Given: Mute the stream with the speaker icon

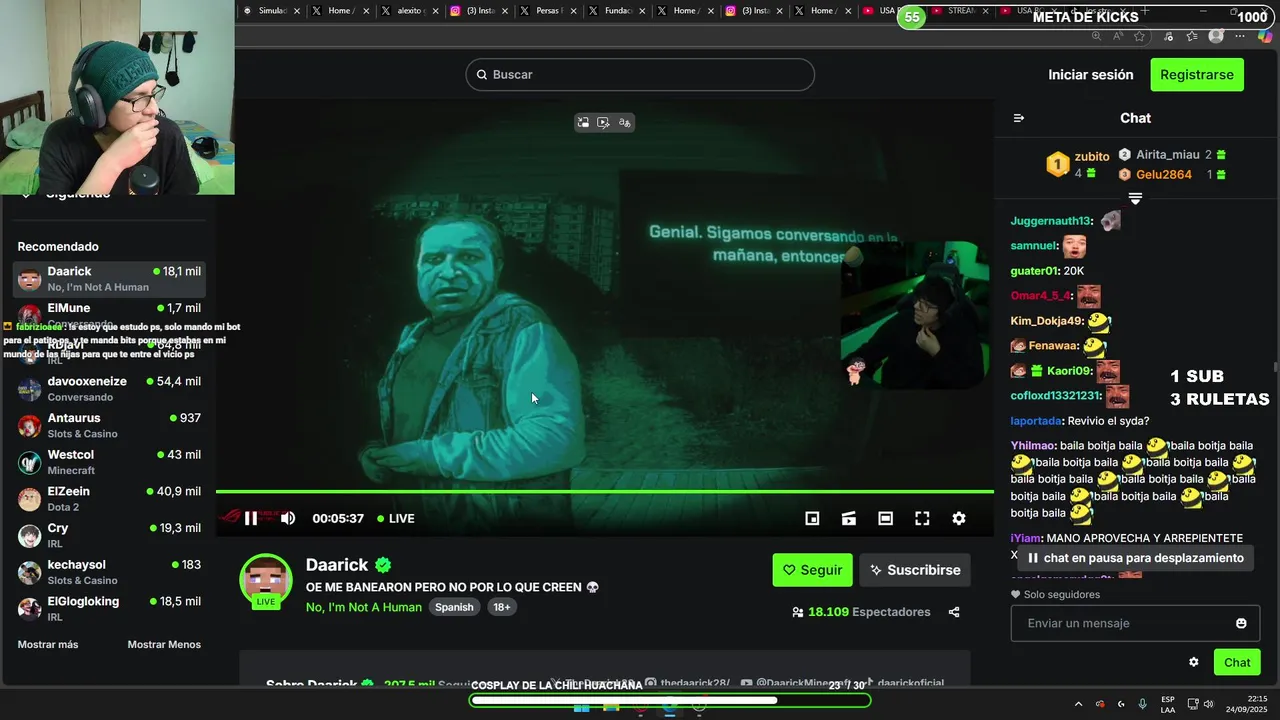Looking at the screenshot, I should [288, 518].
